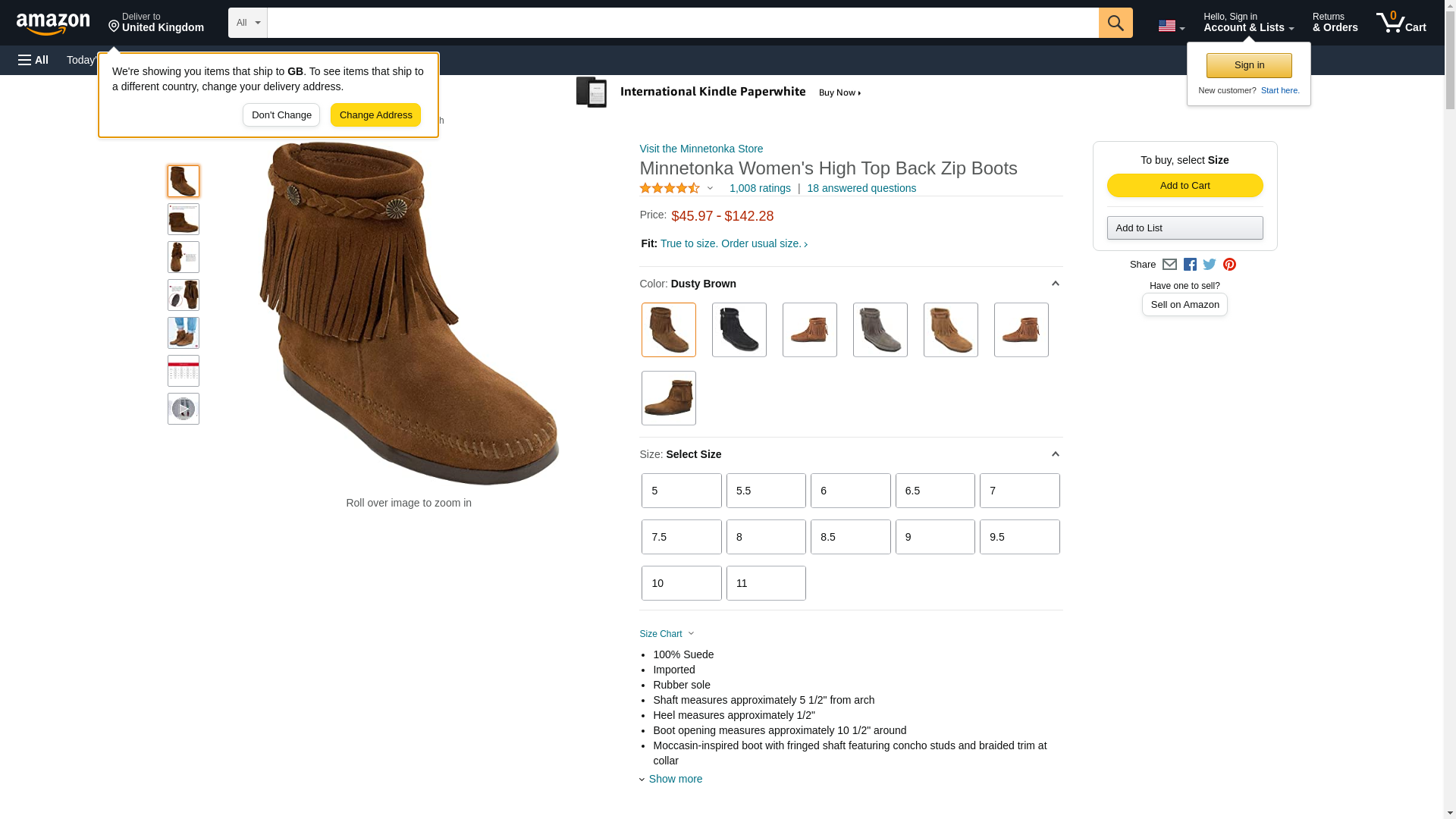Screen dimensions: 1456x819
Task: Click the Amazon logo
Action: point(53,24)
